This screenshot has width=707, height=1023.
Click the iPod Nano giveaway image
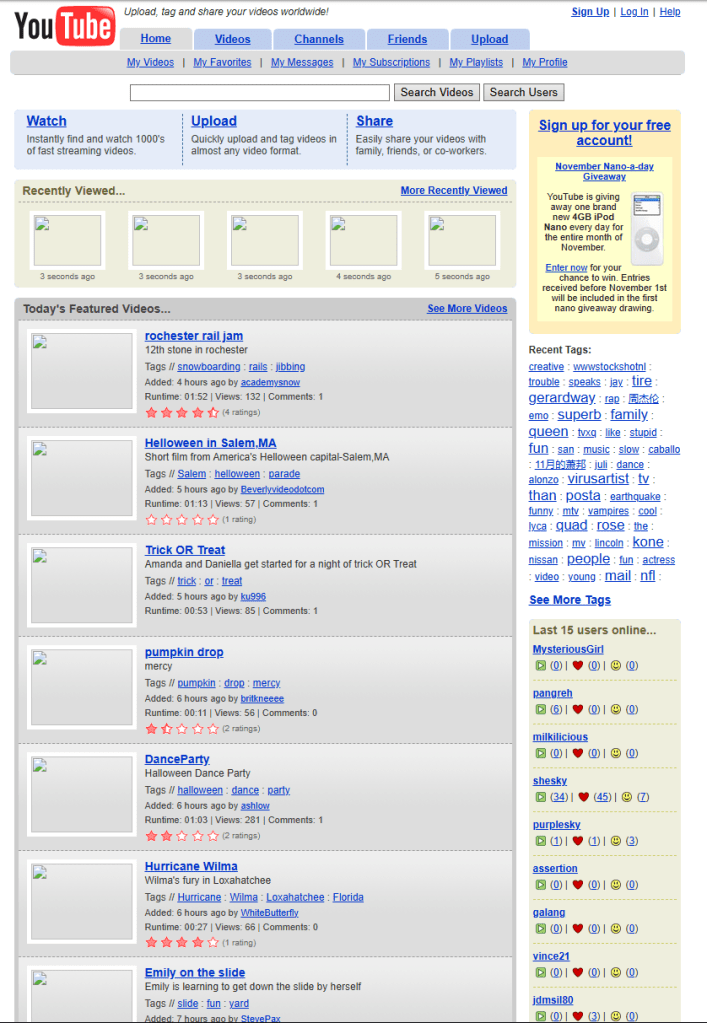[646, 220]
